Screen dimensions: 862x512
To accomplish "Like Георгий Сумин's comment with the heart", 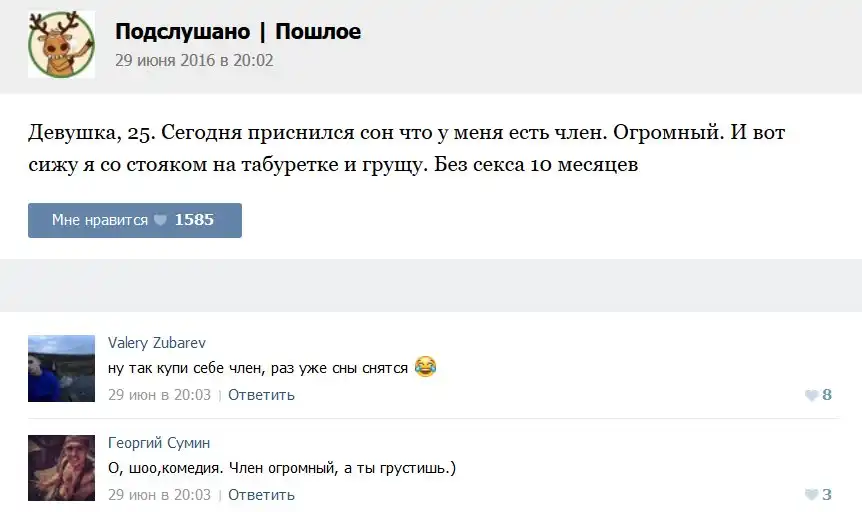I will pyautogui.click(x=811, y=495).
